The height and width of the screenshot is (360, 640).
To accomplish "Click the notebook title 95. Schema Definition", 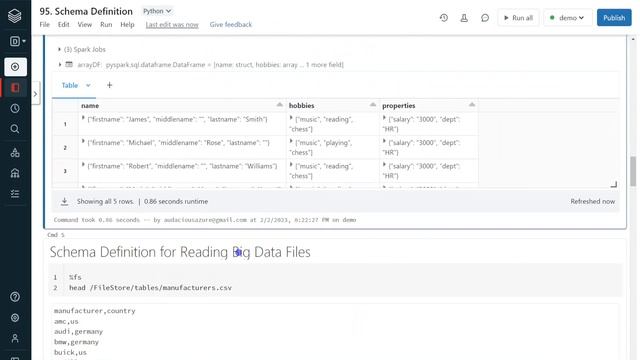I will coord(86,11).
